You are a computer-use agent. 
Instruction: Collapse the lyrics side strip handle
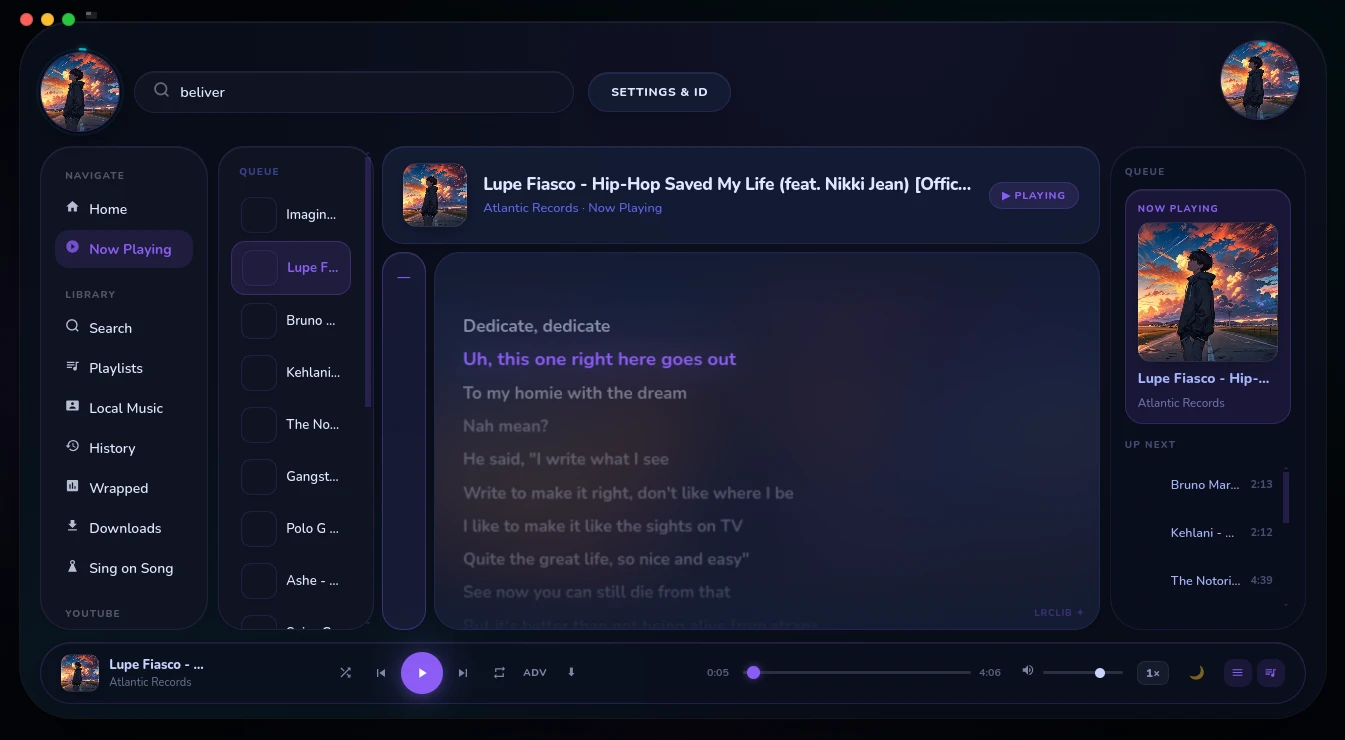pyautogui.click(x=404, y=278)
